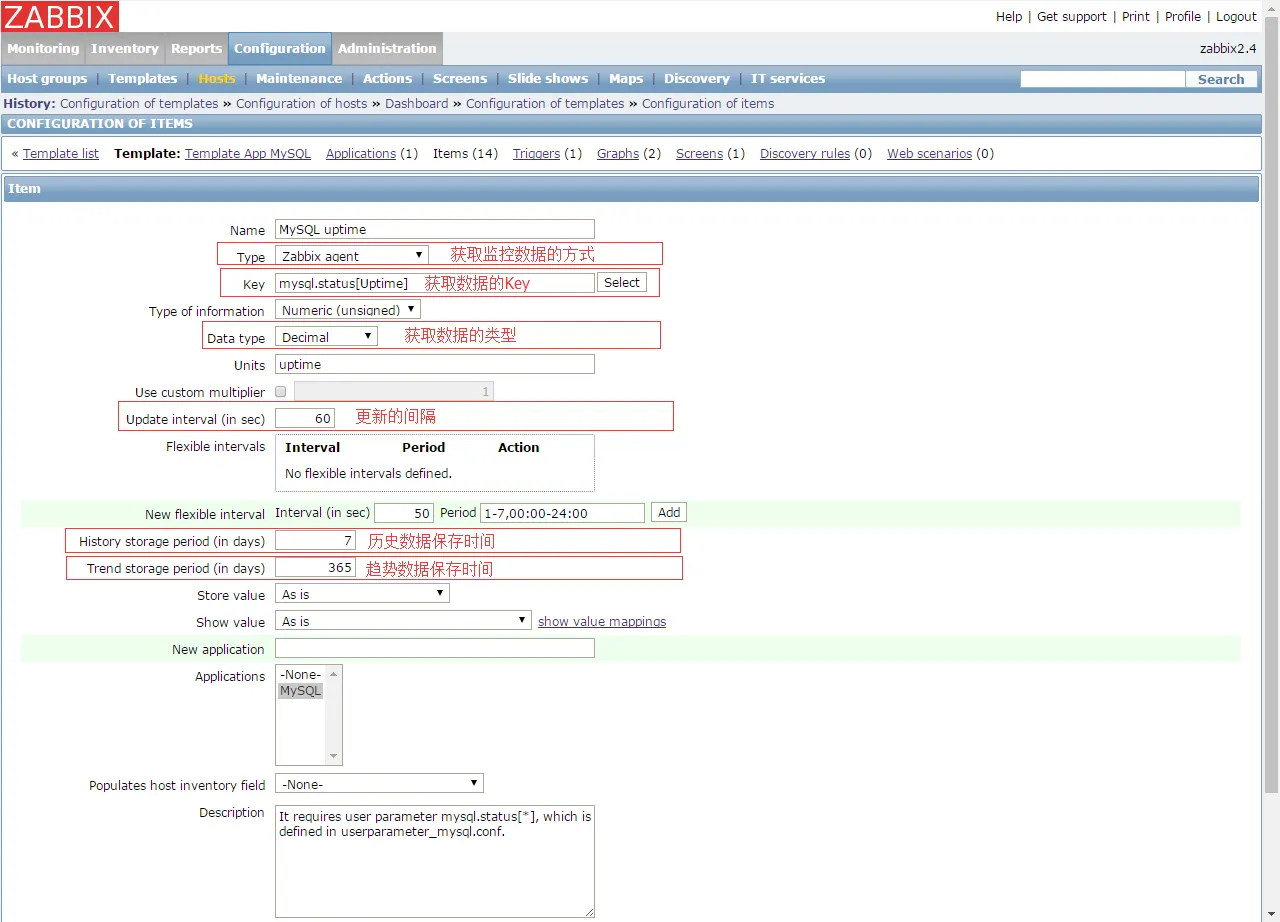1280x922 pixels.
Task: Click the Description text area
Action: point(435,861)
